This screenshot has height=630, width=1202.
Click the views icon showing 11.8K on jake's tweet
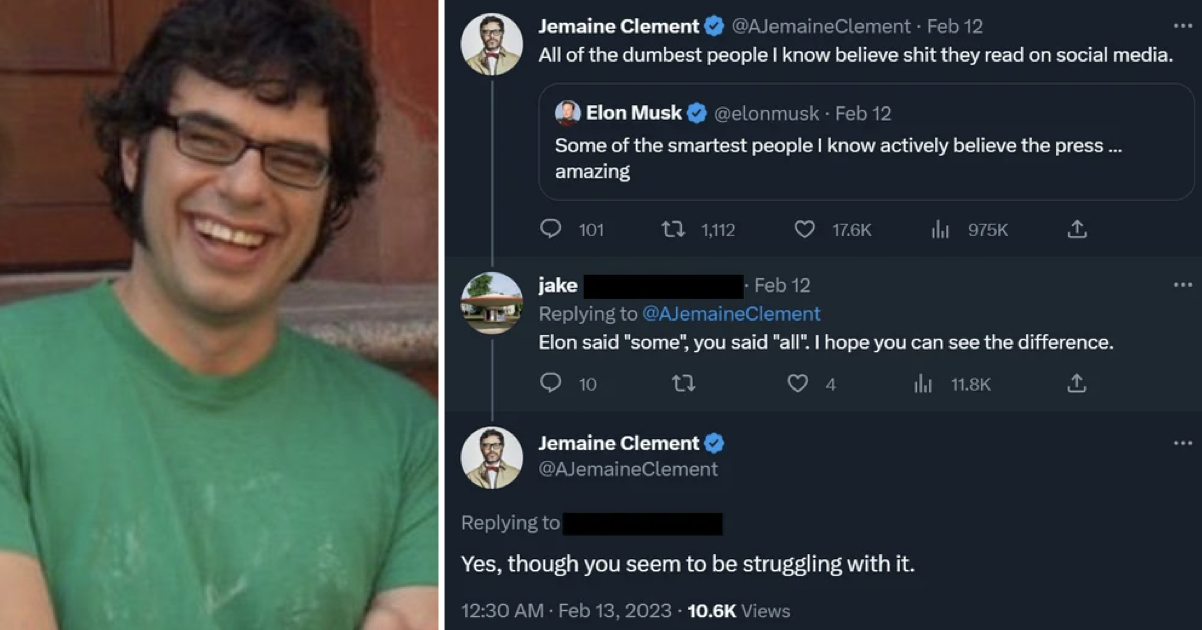pyautogui.click(x=923, y=383)
